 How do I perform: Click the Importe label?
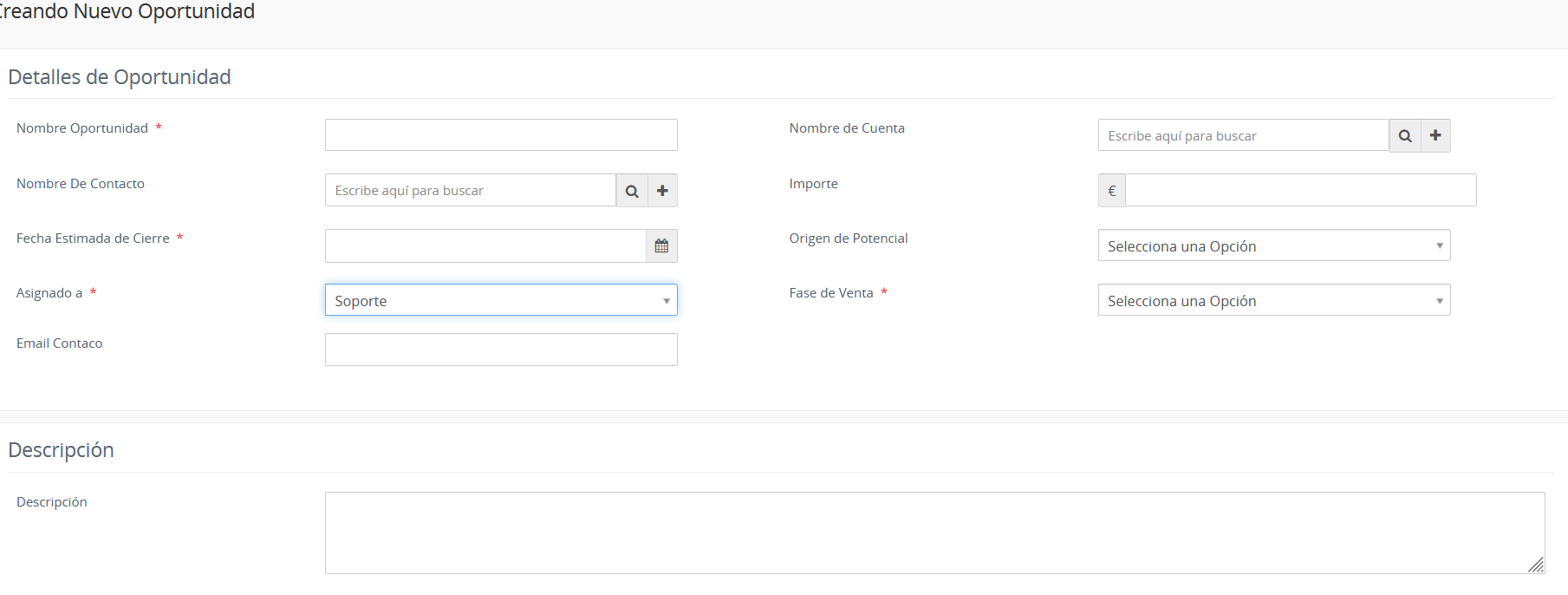pos(813,184)
